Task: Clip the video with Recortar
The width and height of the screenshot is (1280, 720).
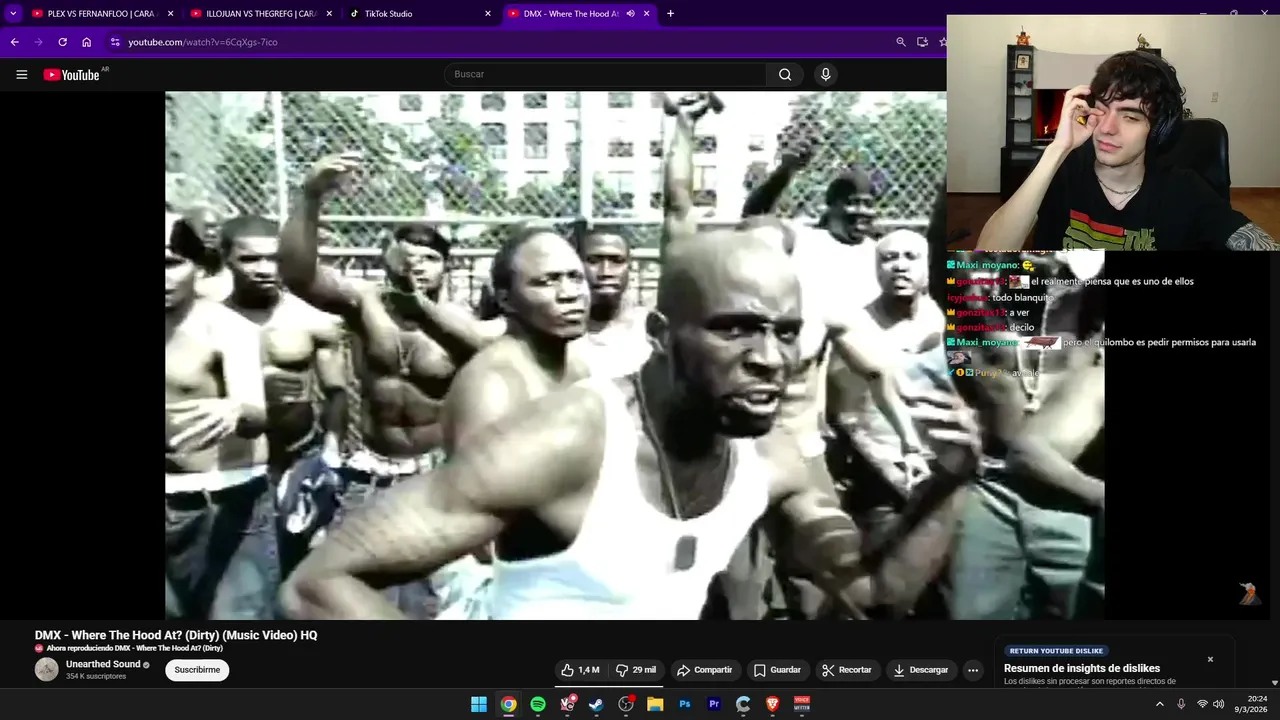Action: (x=846, y=670)
